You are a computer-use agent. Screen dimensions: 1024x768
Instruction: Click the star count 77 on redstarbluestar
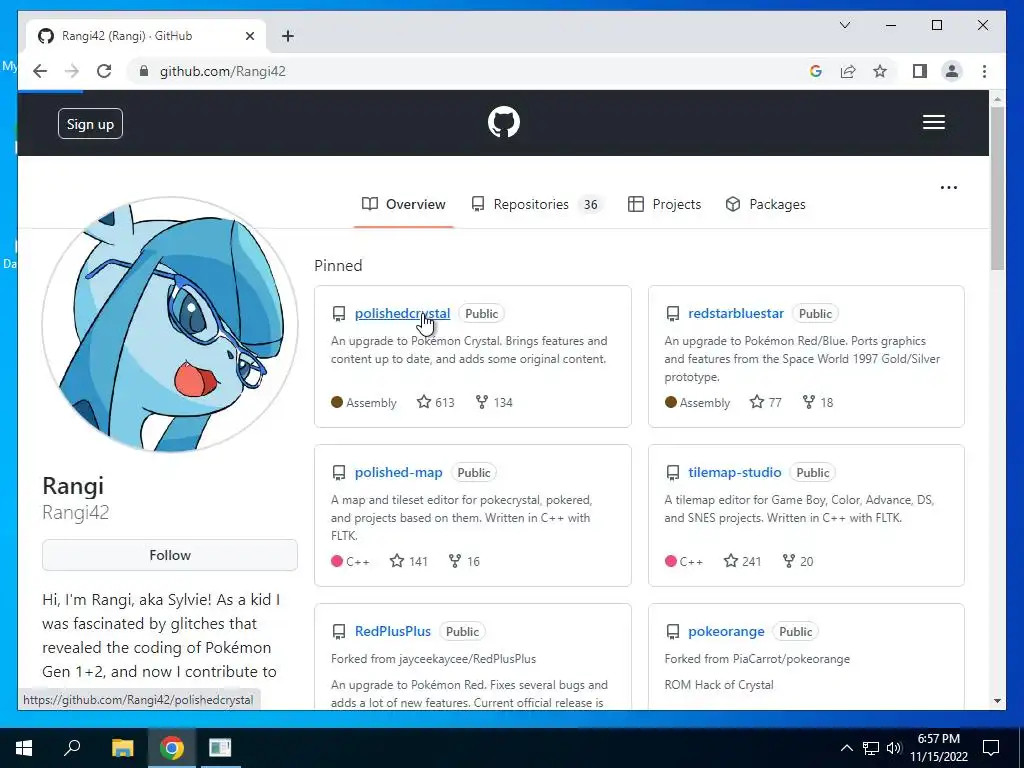click(x=765, y=402)
